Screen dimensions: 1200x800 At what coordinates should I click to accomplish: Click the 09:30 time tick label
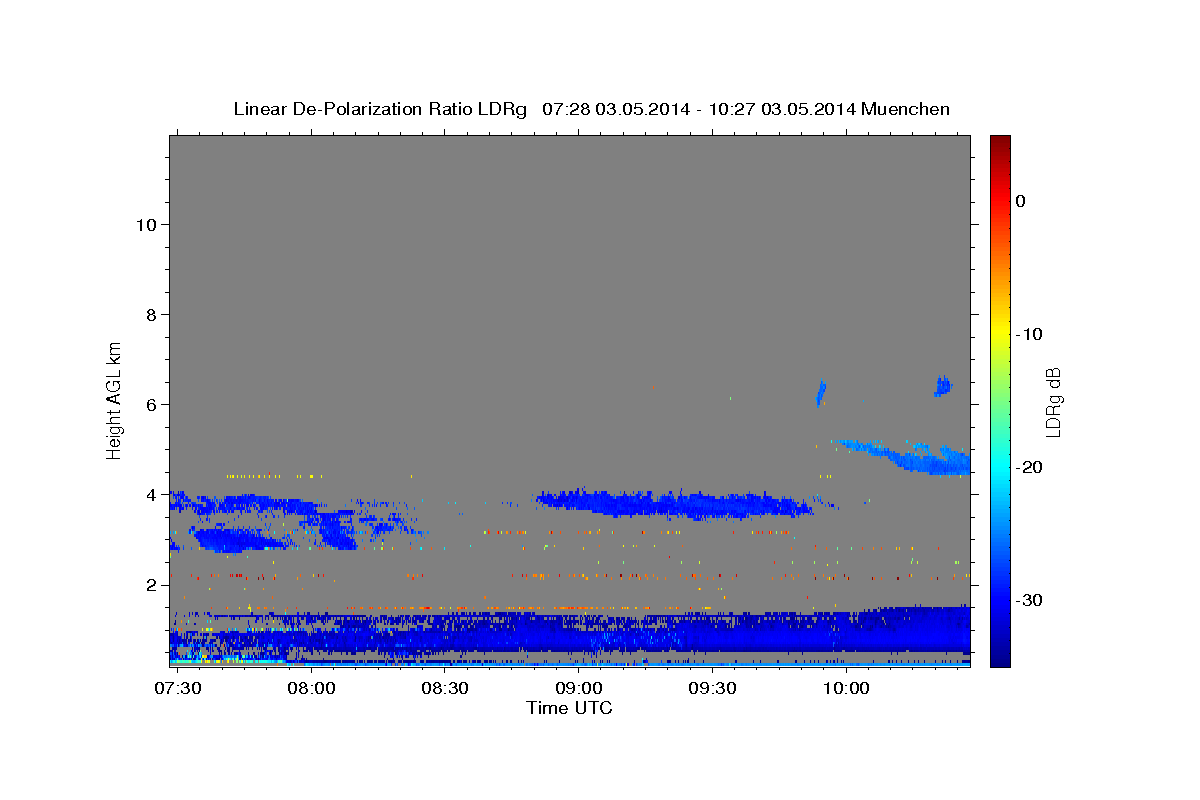tap(713, 688)
